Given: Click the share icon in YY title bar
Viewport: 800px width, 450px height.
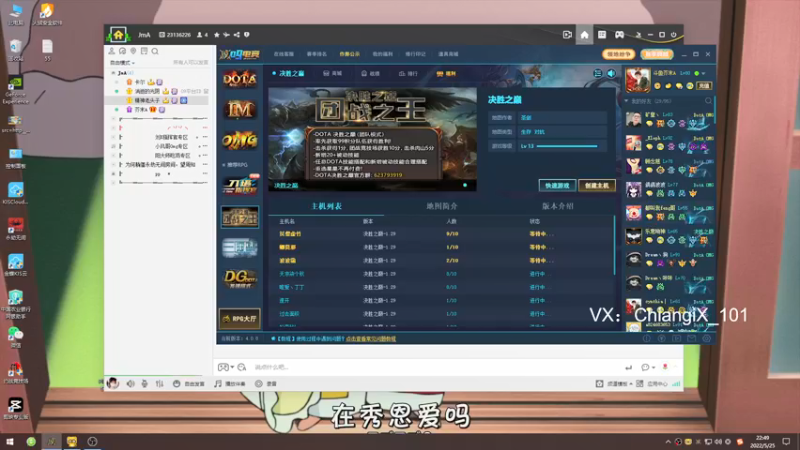Looking at the screenshot, I should (x=237, y=35).
